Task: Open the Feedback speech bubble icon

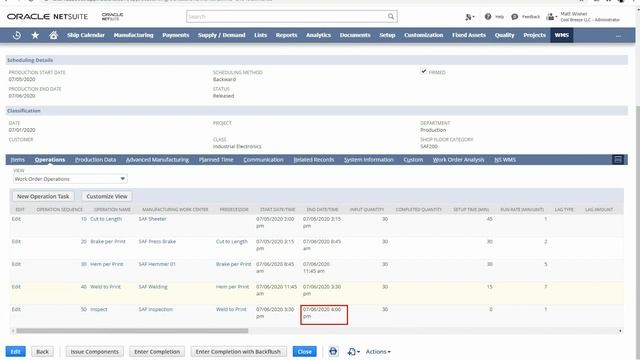Action: 515,17
